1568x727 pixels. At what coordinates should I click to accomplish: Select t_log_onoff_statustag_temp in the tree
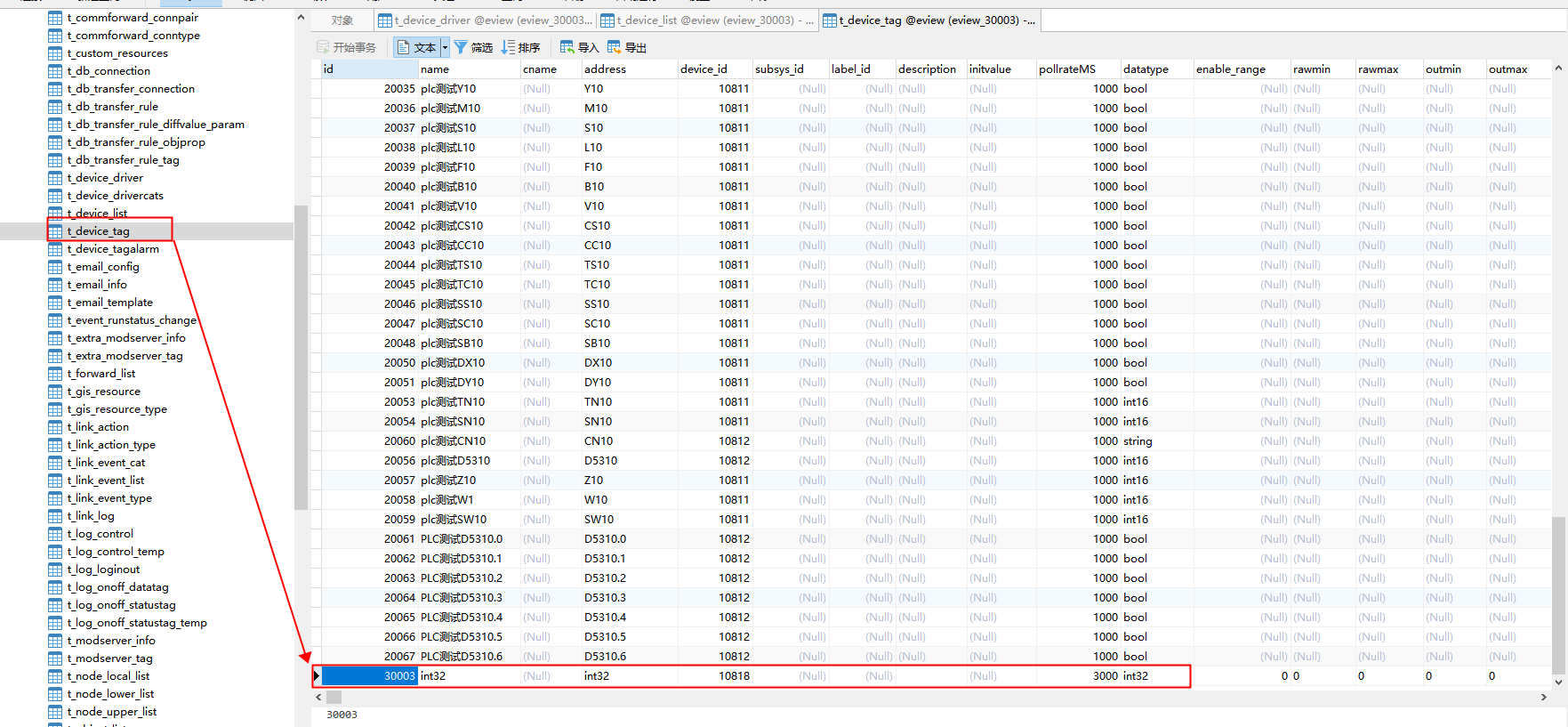[137, 623]
